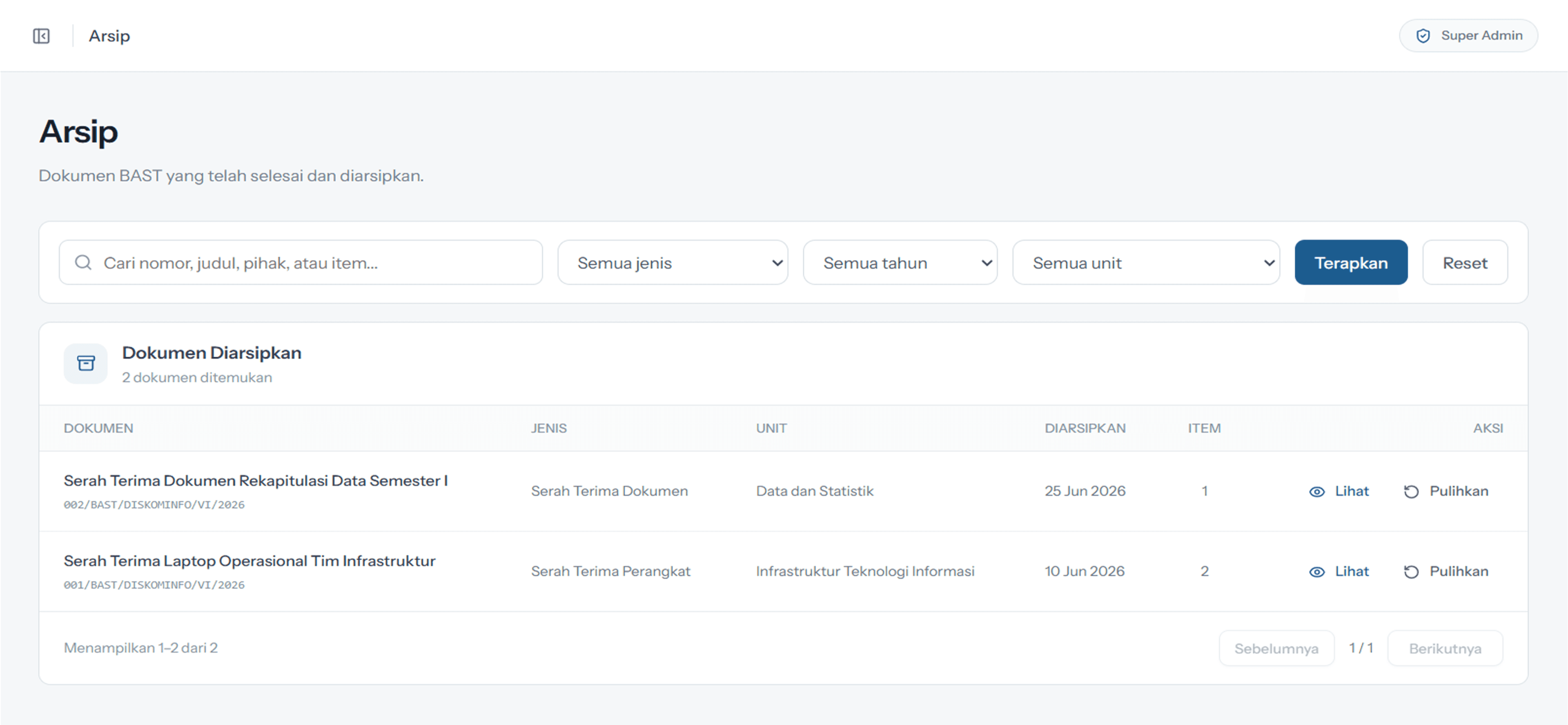The image size is (1568, 725).
Task: Click the restore arrow icon in the Rekapitulasi Data row
Action: pos(1411,492)
